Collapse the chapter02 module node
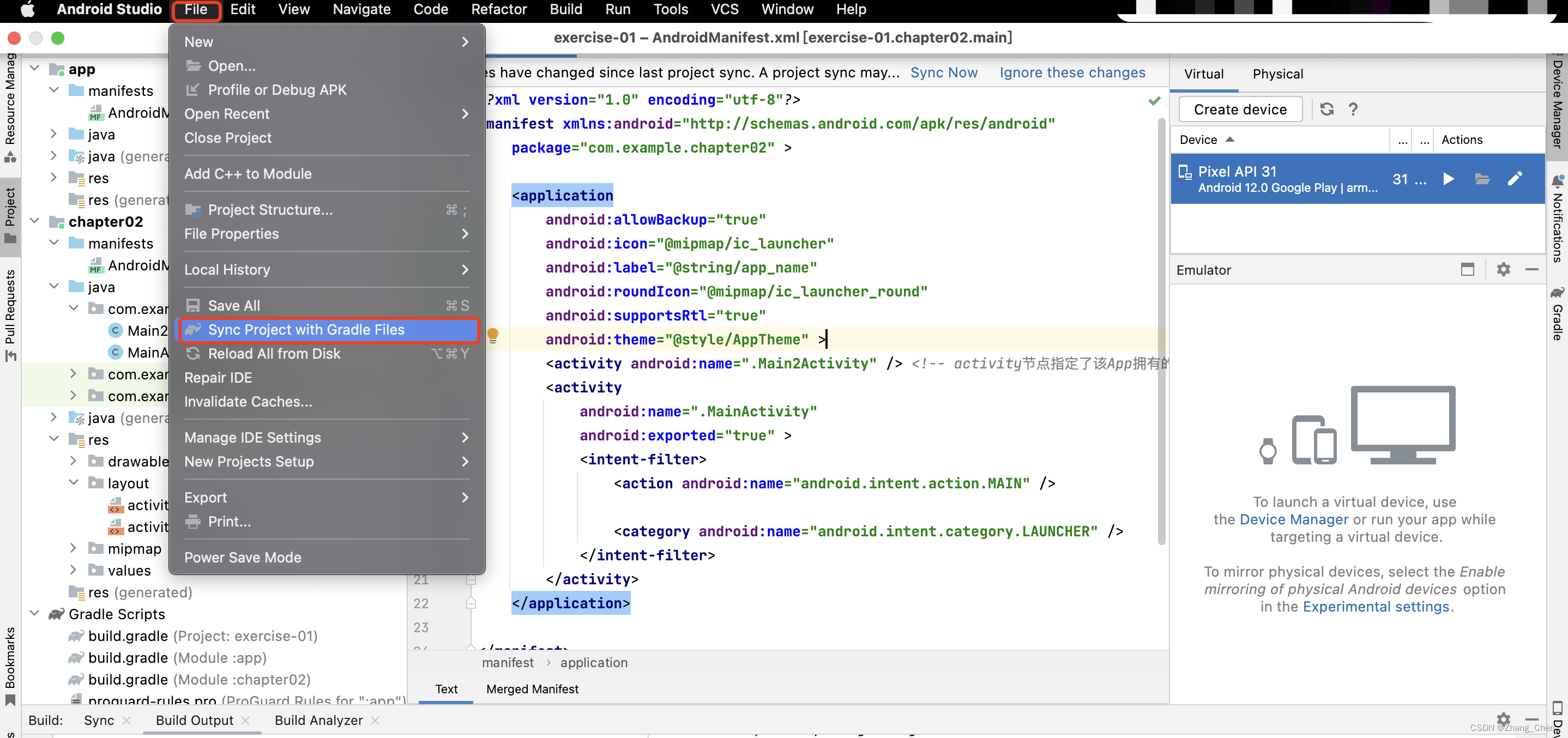The height and width of the screenshot is (738, 1568). click(35, 221)
